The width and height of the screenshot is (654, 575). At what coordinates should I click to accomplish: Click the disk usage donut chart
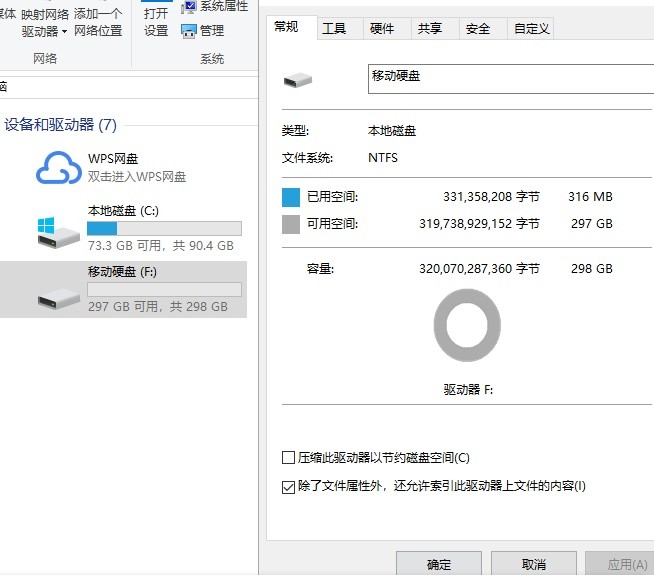click(467, 325)
